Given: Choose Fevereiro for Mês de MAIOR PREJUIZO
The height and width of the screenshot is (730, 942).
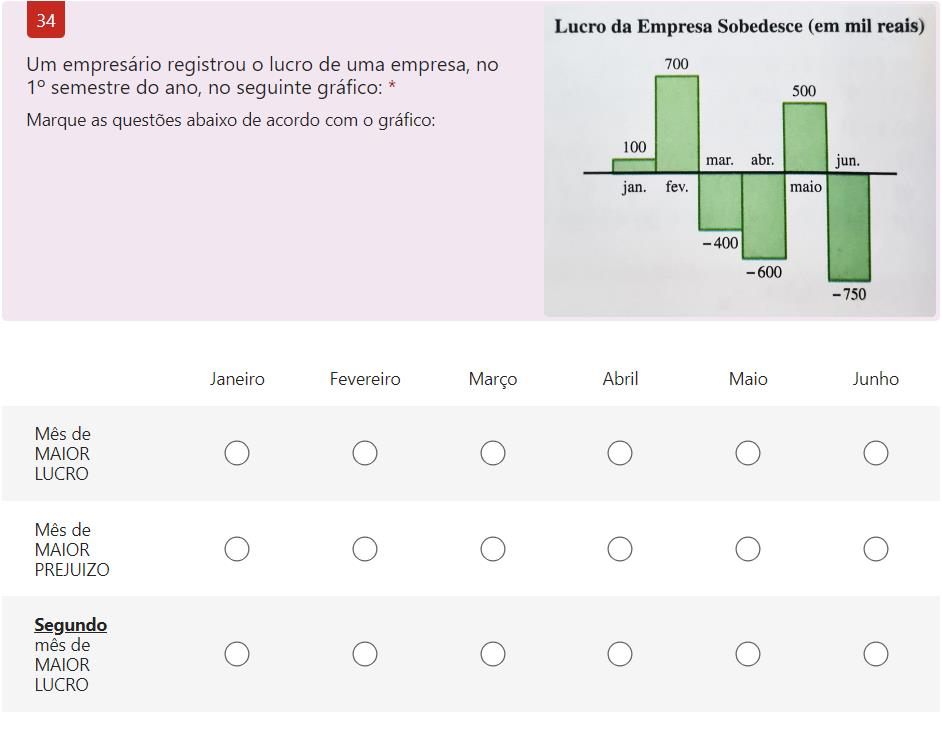Looking at the screenshot, I should (x=365, y=549).
